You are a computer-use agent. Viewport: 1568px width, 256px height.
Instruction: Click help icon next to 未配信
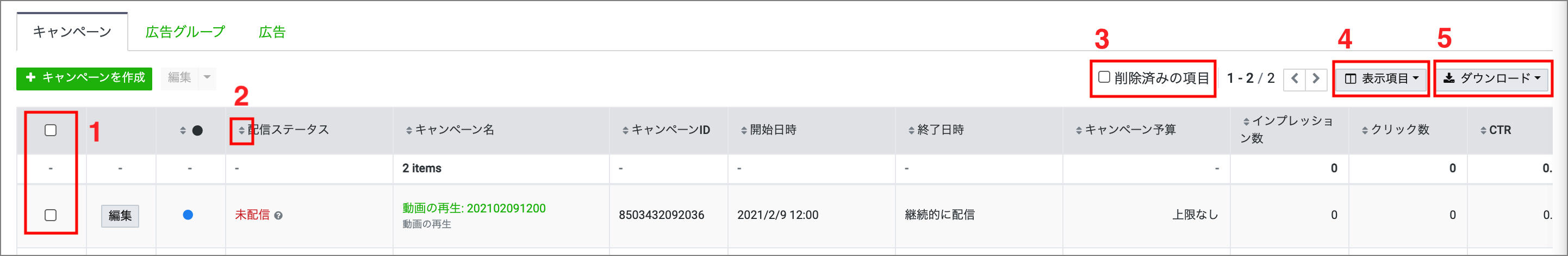pos(278,216)
